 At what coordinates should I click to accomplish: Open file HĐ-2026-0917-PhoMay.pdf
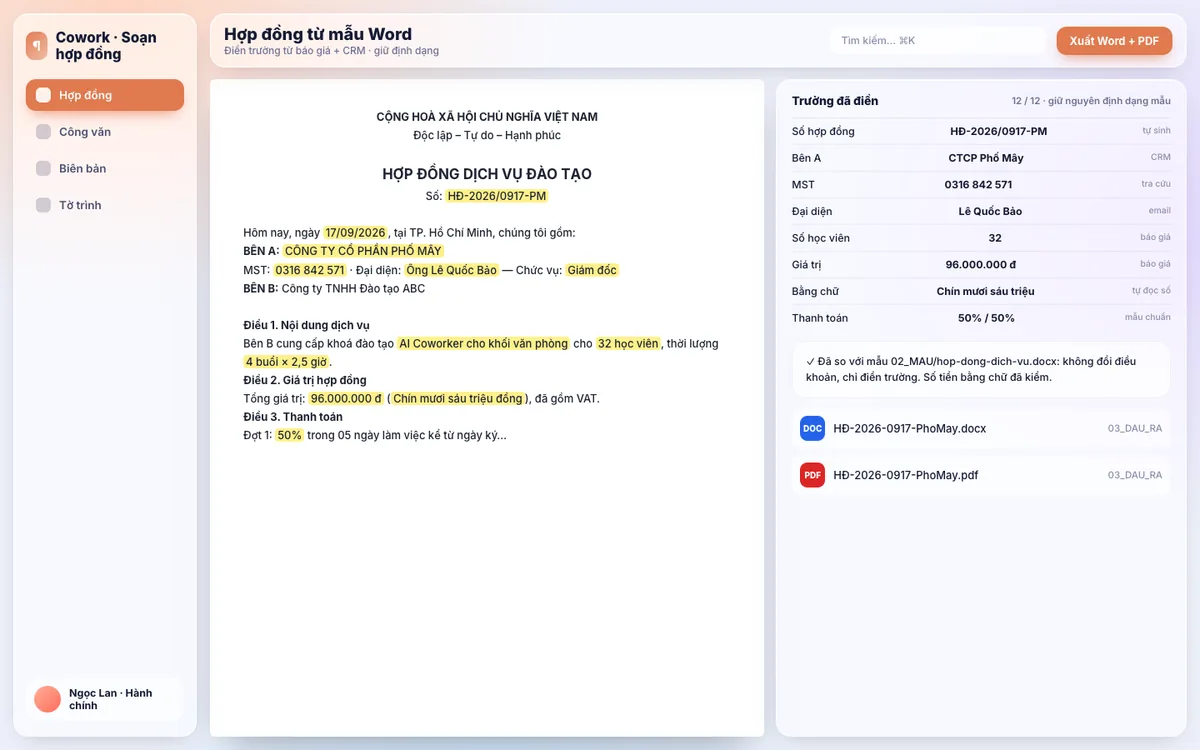tap(981, 475)
